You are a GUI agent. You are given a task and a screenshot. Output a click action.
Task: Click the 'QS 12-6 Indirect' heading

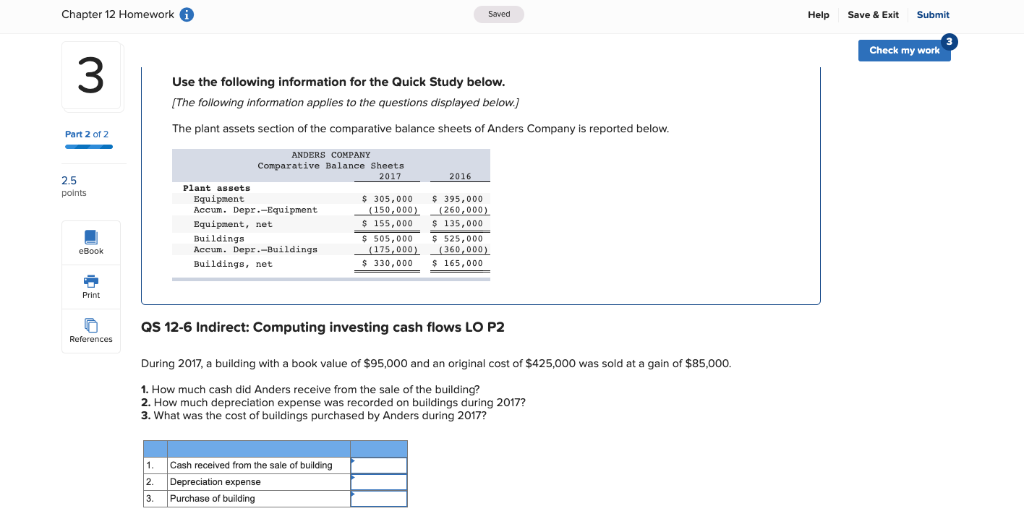[323, 327]
